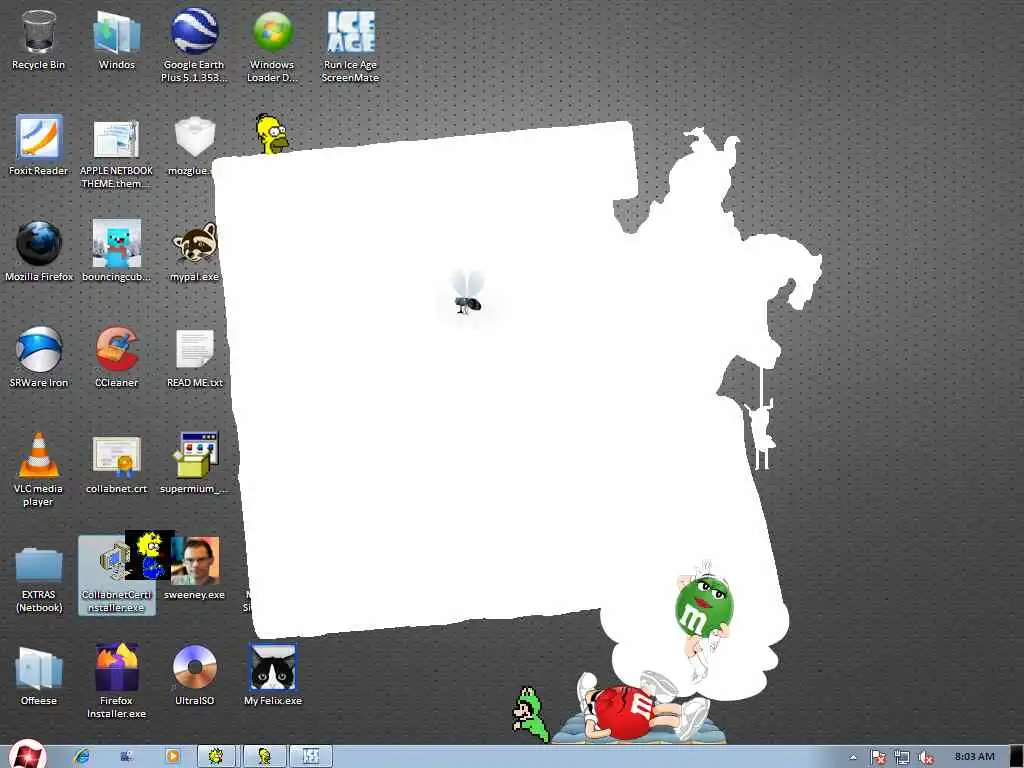This screenshot has width=1024, height=768.
Task: Open the muted volume tray icon
Action: click(x=925, y=757)
